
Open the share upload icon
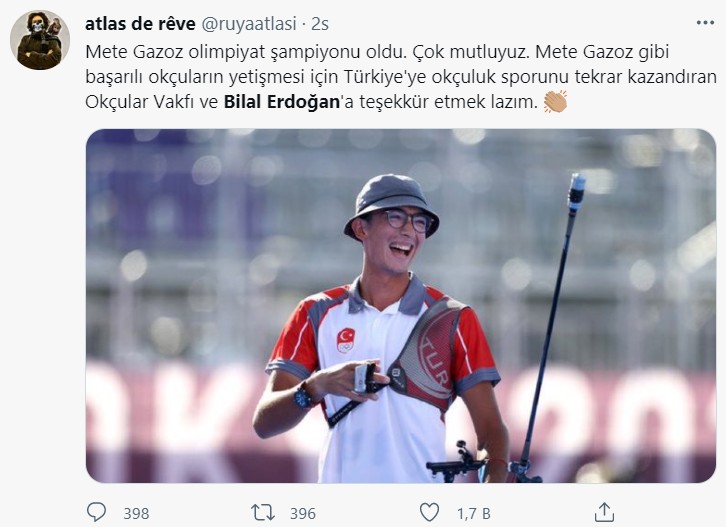coord(604,512)
